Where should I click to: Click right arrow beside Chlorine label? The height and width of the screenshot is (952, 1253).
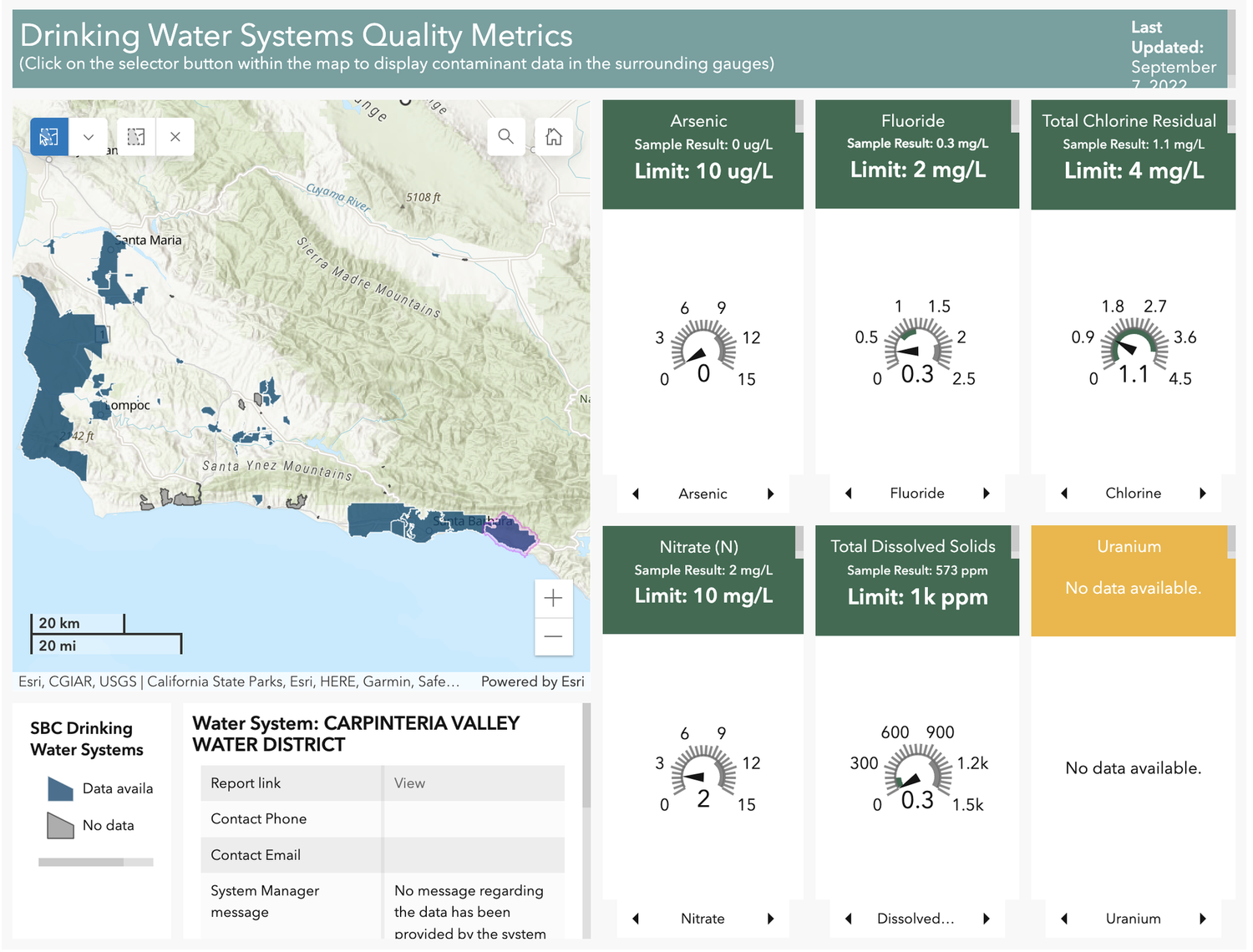pos(1203,494)
